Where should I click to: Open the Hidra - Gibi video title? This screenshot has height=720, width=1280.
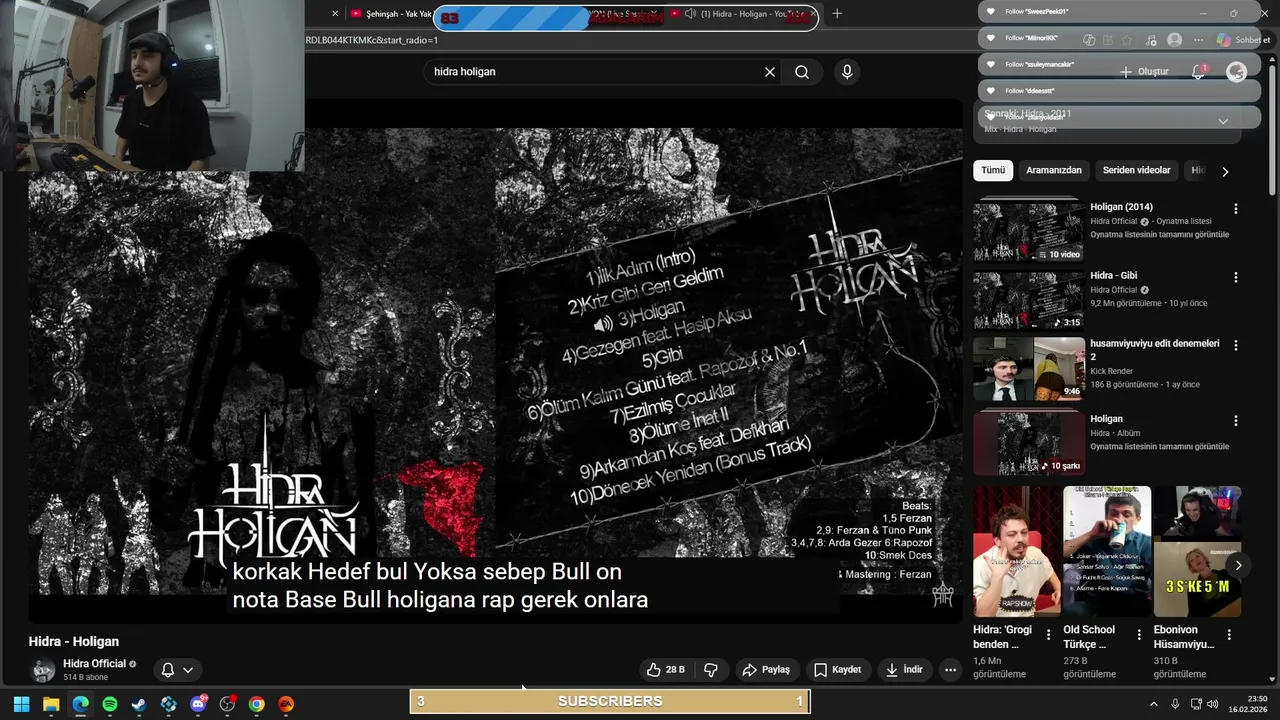tap(1114, 275)
